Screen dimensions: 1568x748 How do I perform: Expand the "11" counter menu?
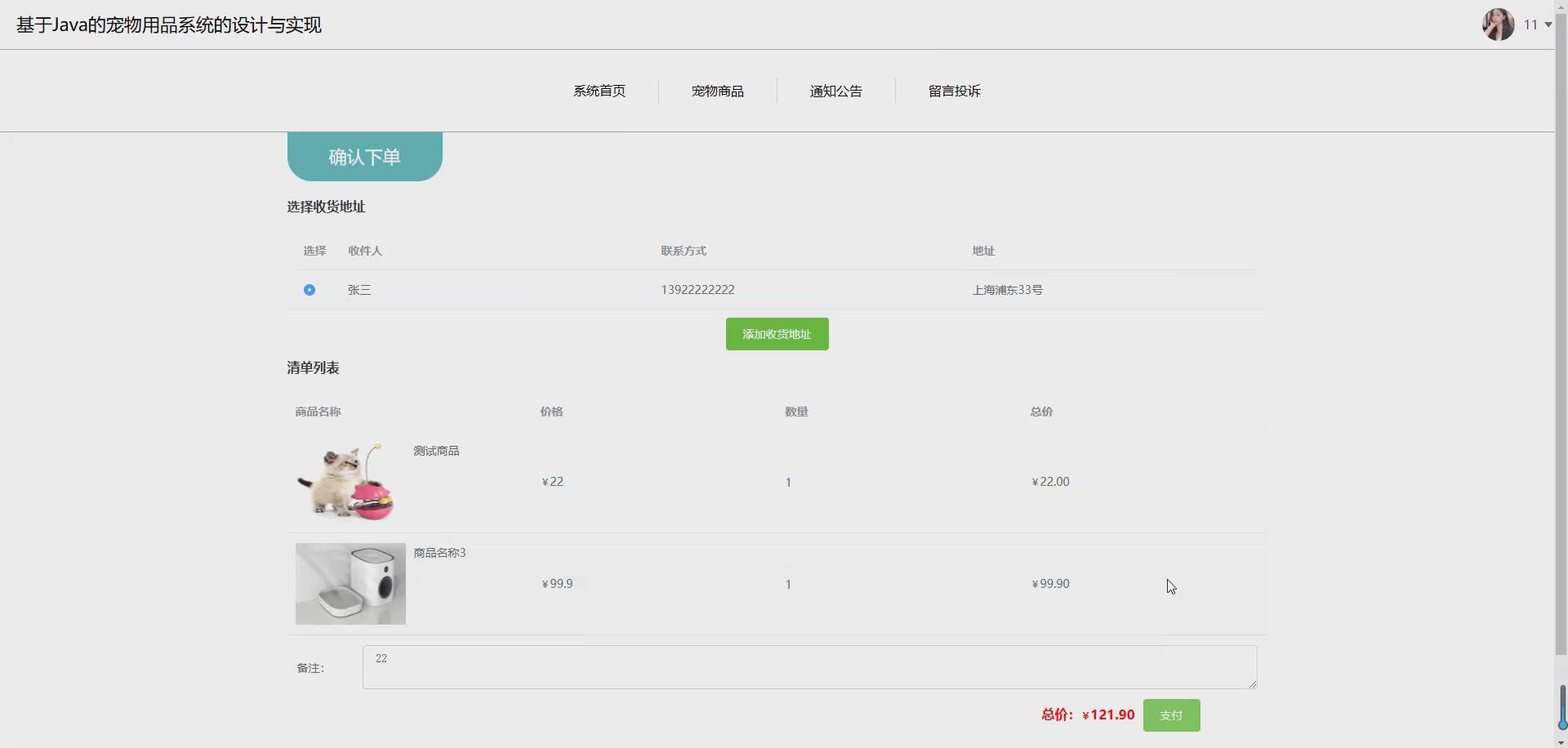point(1535,24)
